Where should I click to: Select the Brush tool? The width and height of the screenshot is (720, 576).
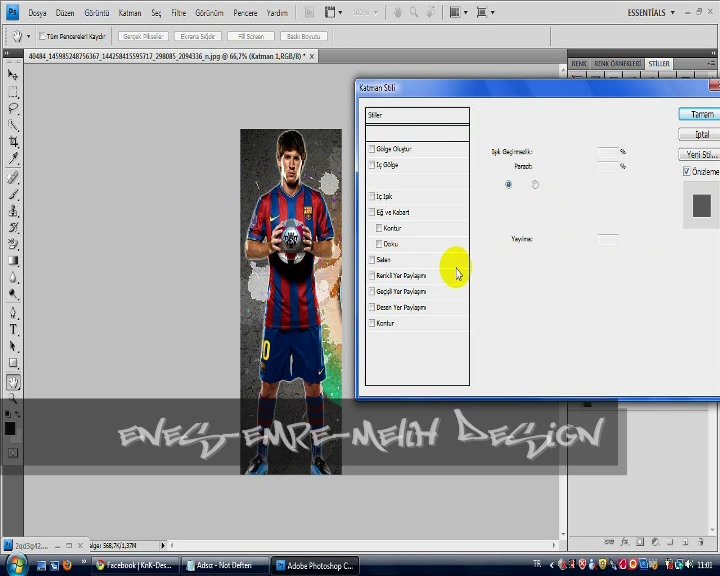[13, 194]
